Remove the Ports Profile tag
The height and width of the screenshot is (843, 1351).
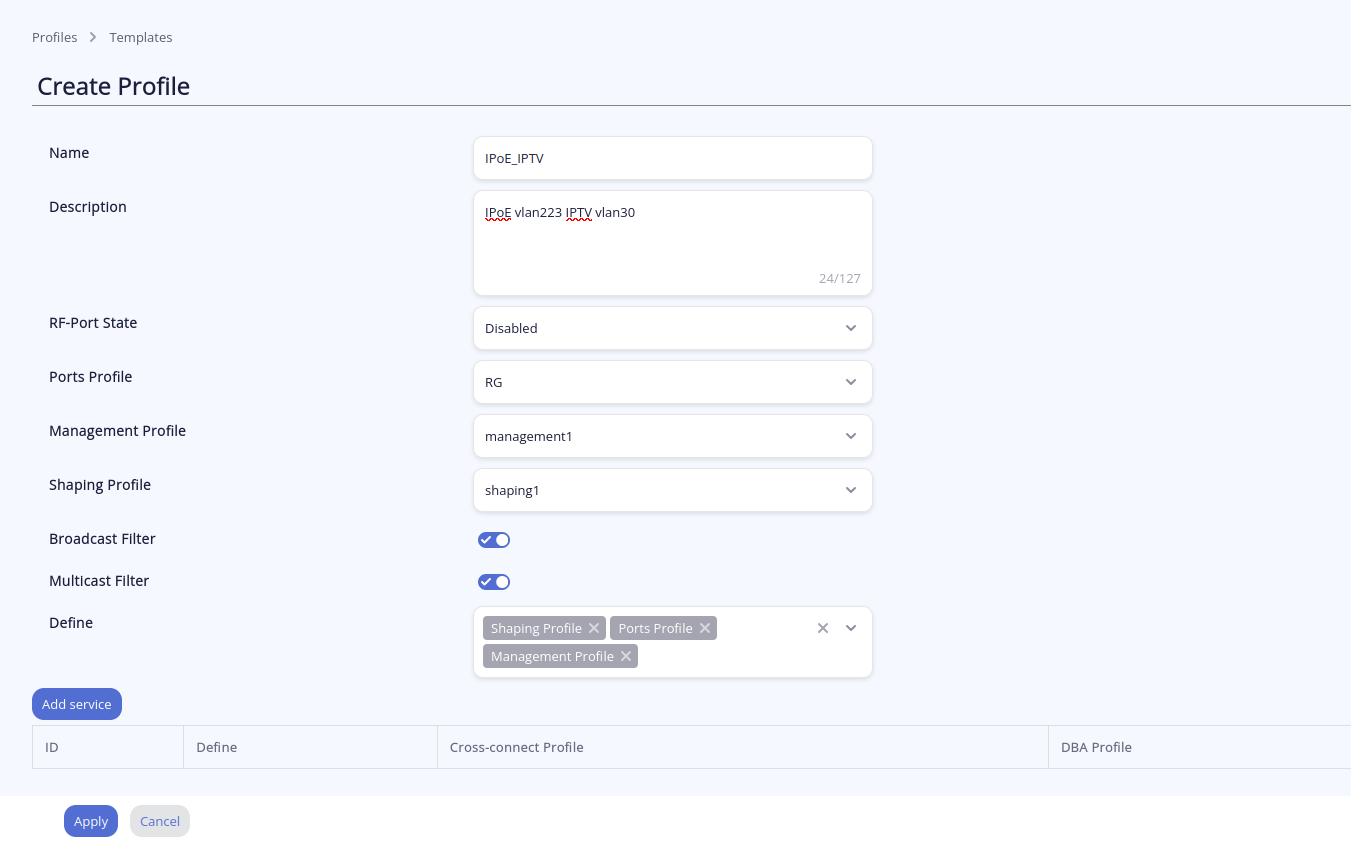point(705,628)
